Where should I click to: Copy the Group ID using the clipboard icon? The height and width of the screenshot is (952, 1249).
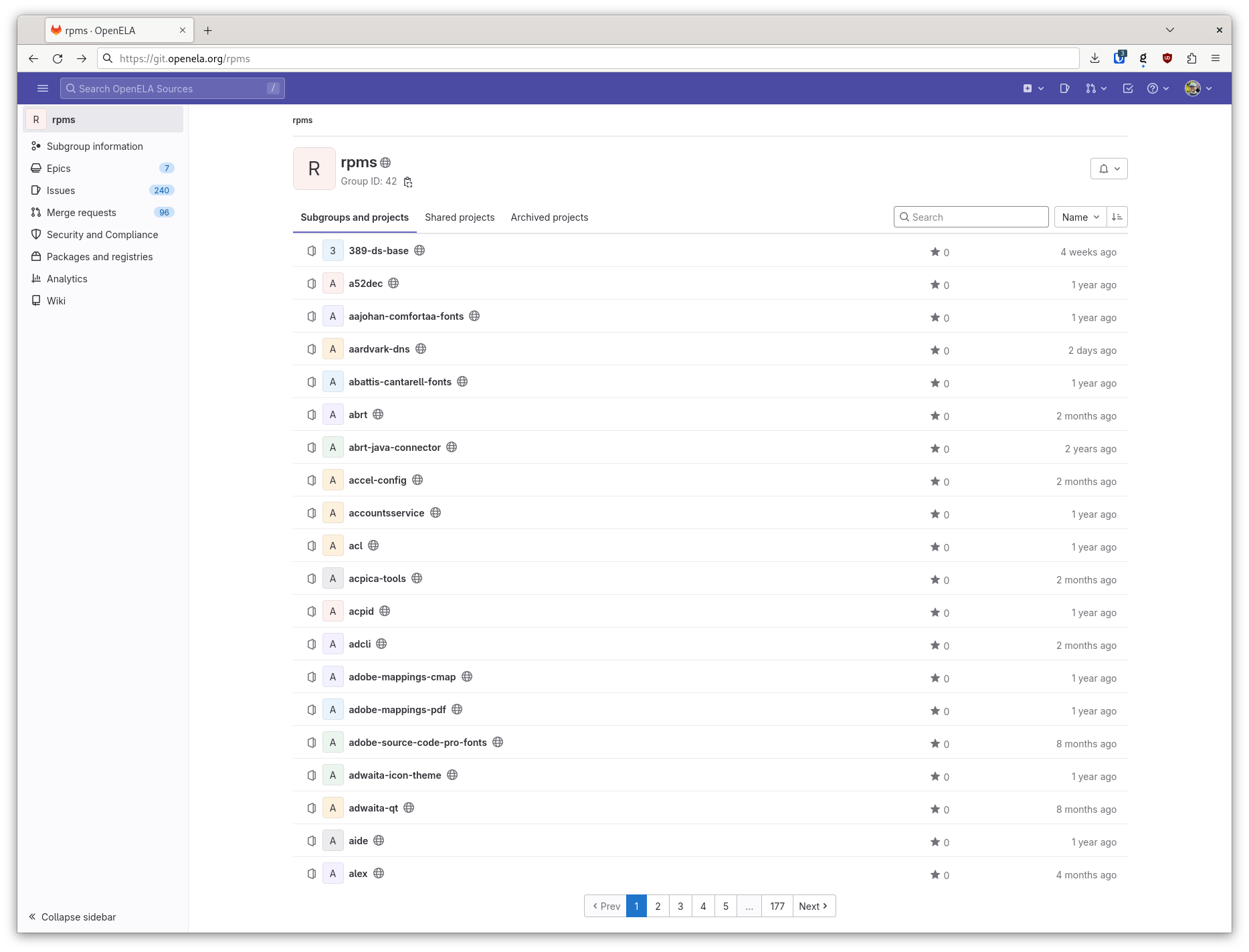tap(408, 181)
